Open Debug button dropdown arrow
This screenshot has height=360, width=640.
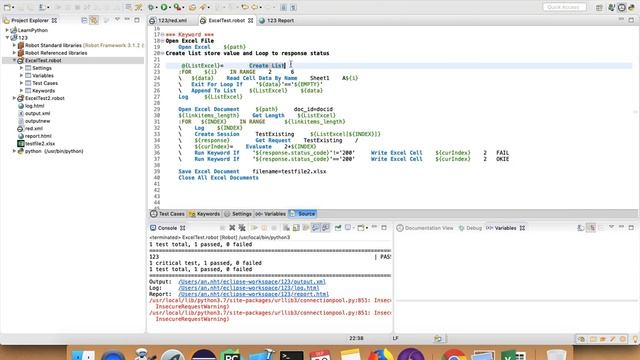pyautogui.click(x=157, y=7)
